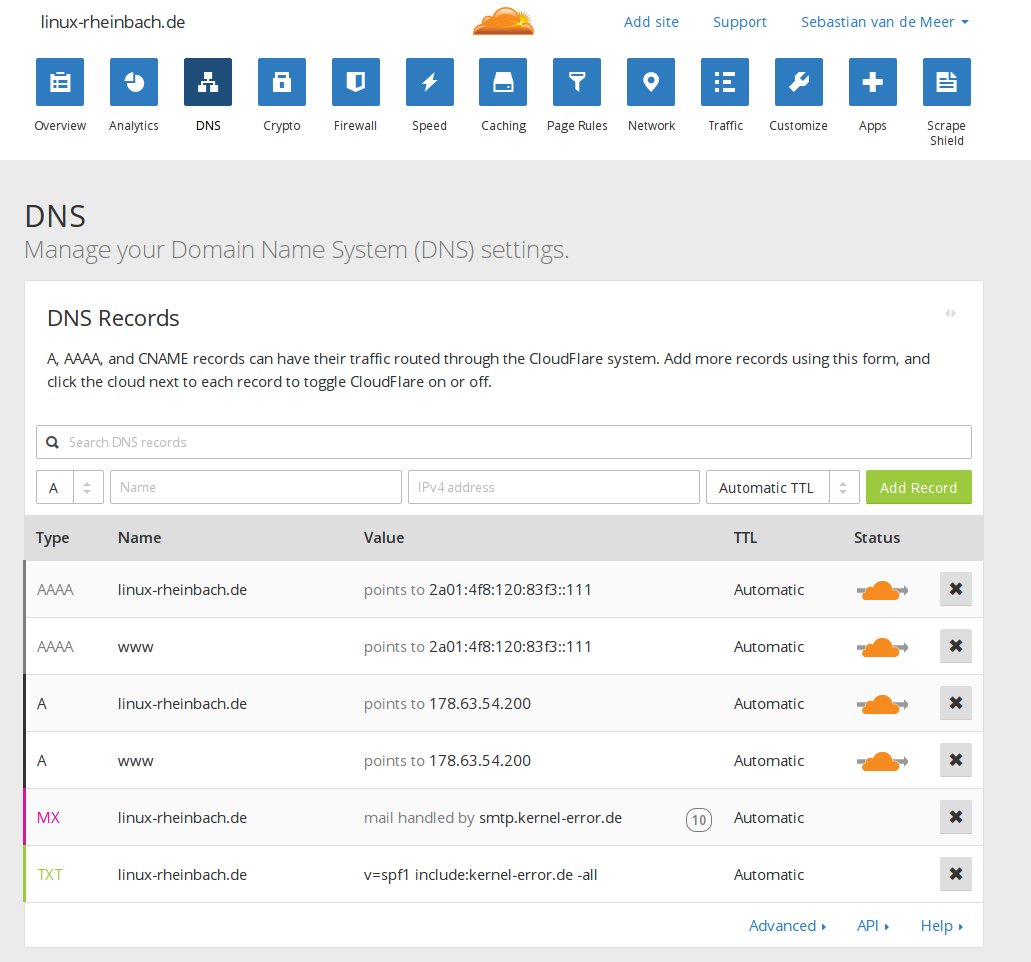The image size is (1031, 962).
Task: Open the Automatic TTL dropdown
Action: (782, 487)
